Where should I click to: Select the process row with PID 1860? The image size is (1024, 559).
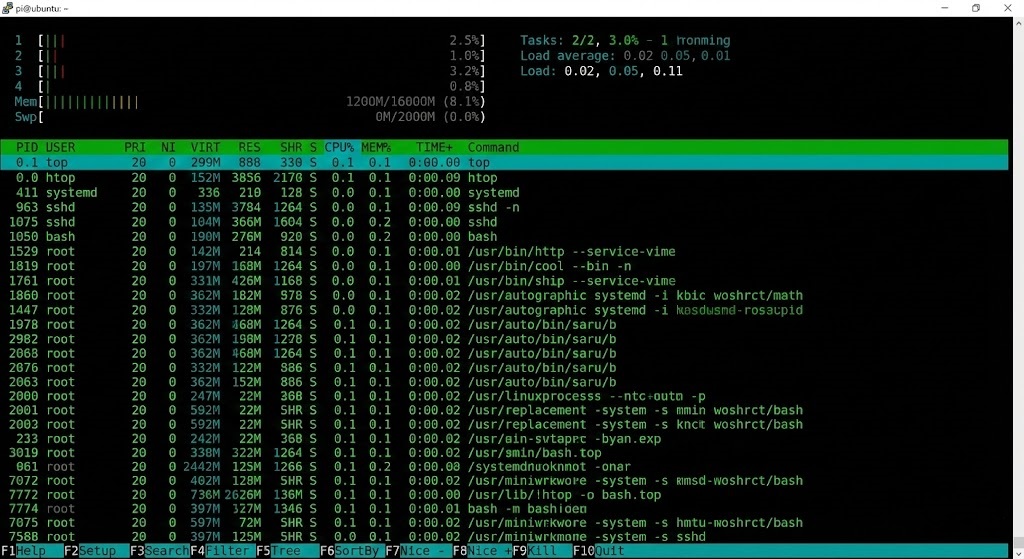coord(504,295)
